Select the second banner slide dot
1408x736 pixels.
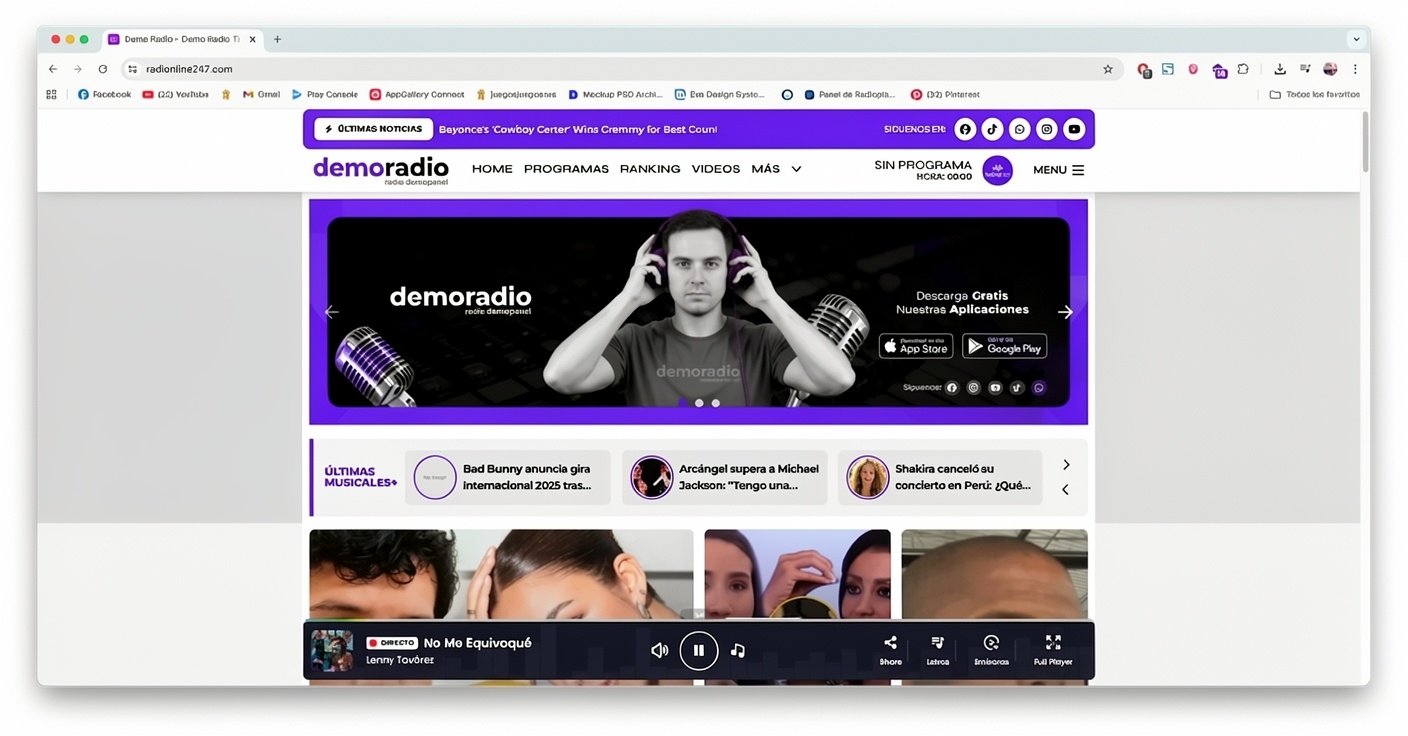(699, 403)
